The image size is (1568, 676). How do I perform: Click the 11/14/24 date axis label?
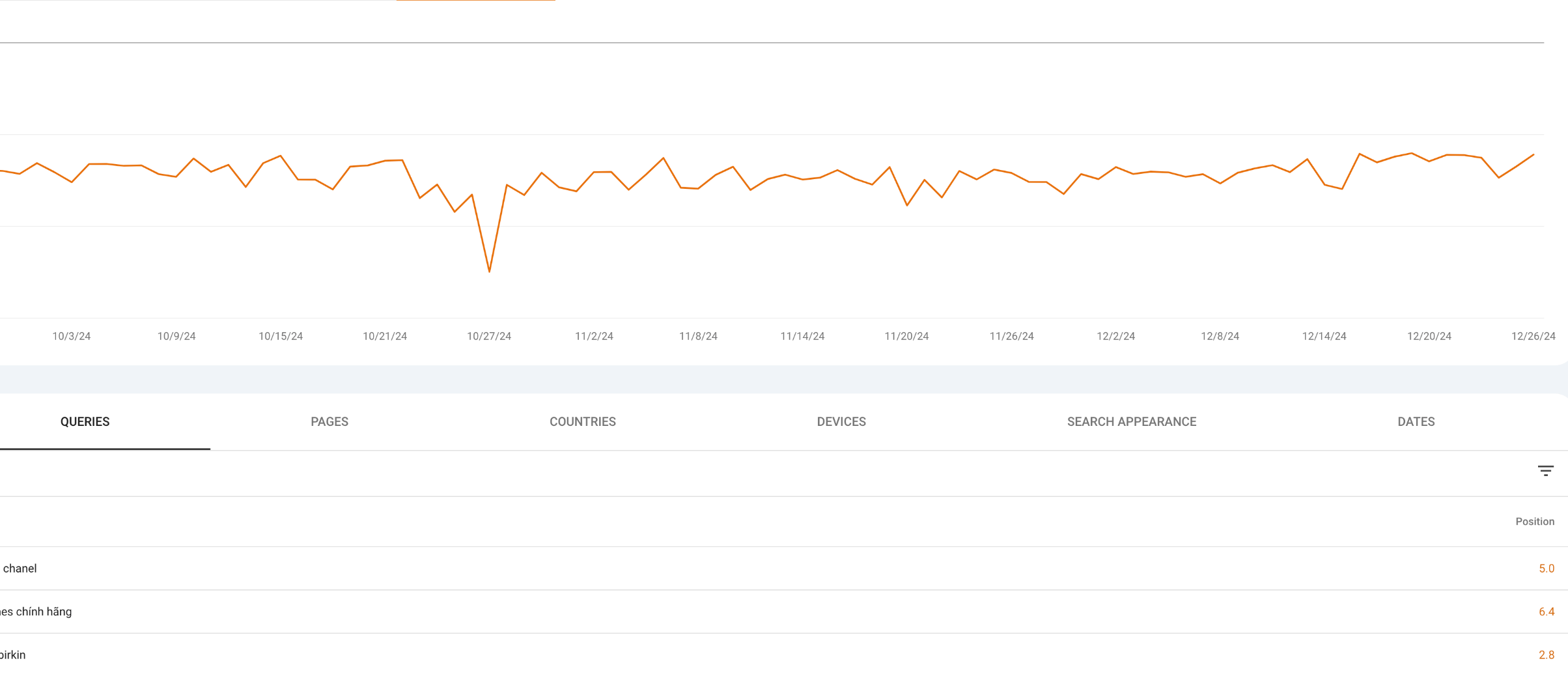pyautogui.click(x=802, y=336)
